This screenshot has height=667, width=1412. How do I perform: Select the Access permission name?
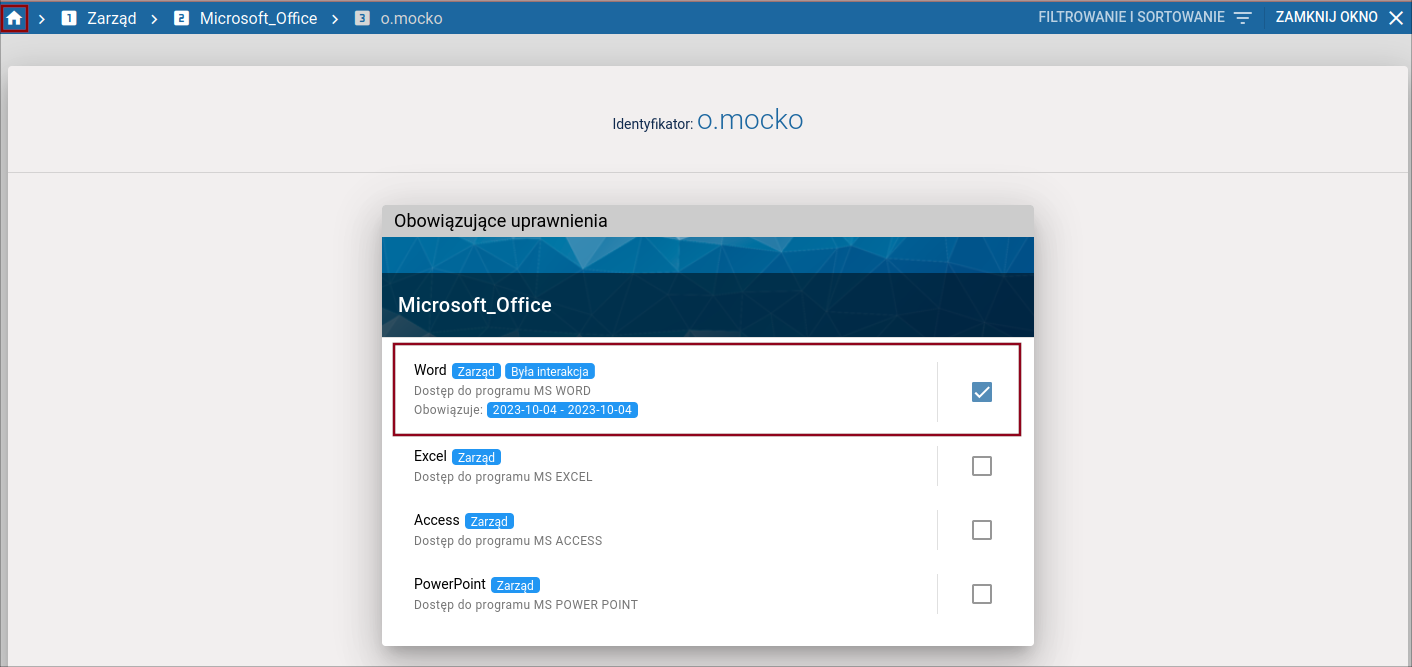point(437,520)
